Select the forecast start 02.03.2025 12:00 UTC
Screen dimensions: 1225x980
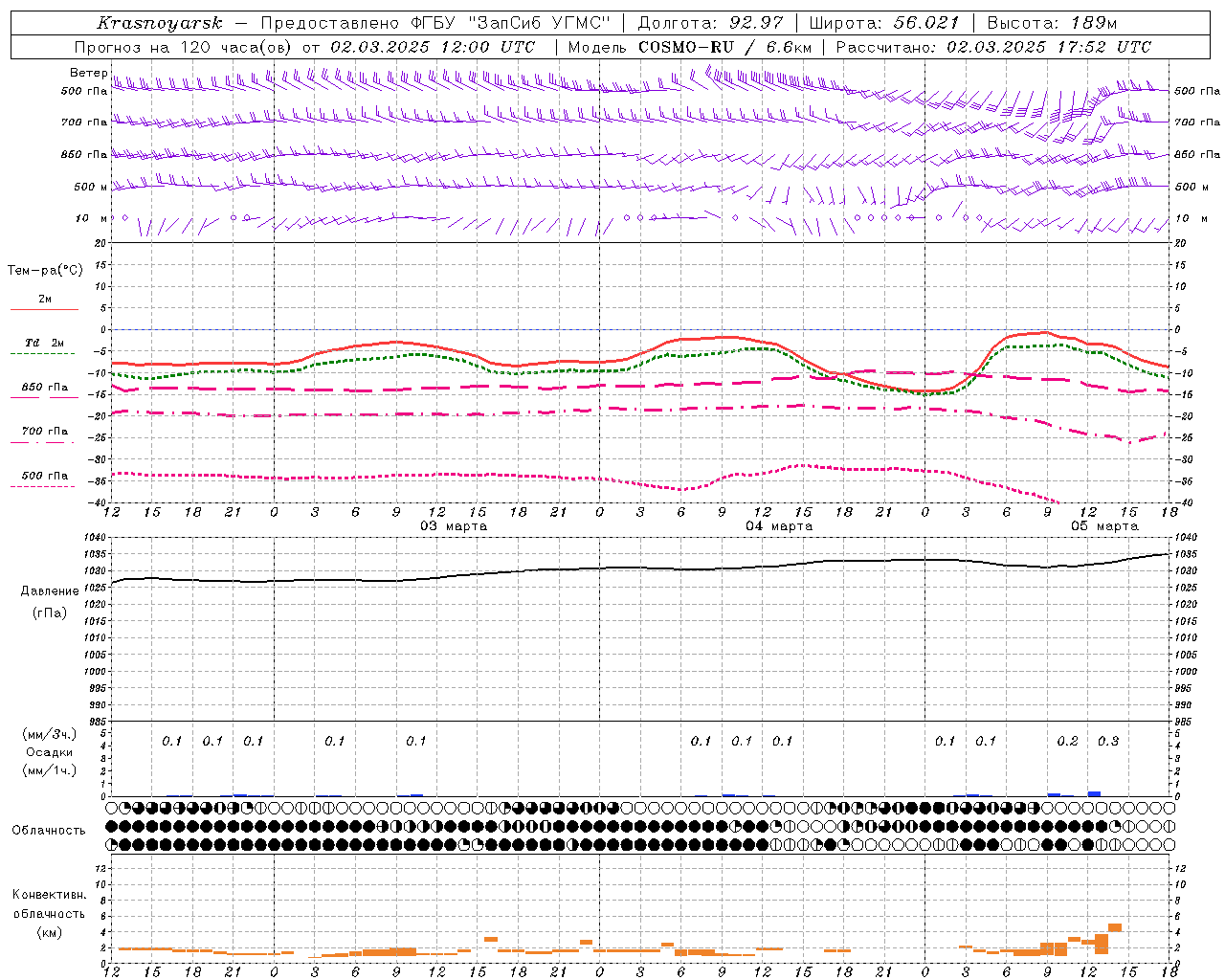coord(433,47)
